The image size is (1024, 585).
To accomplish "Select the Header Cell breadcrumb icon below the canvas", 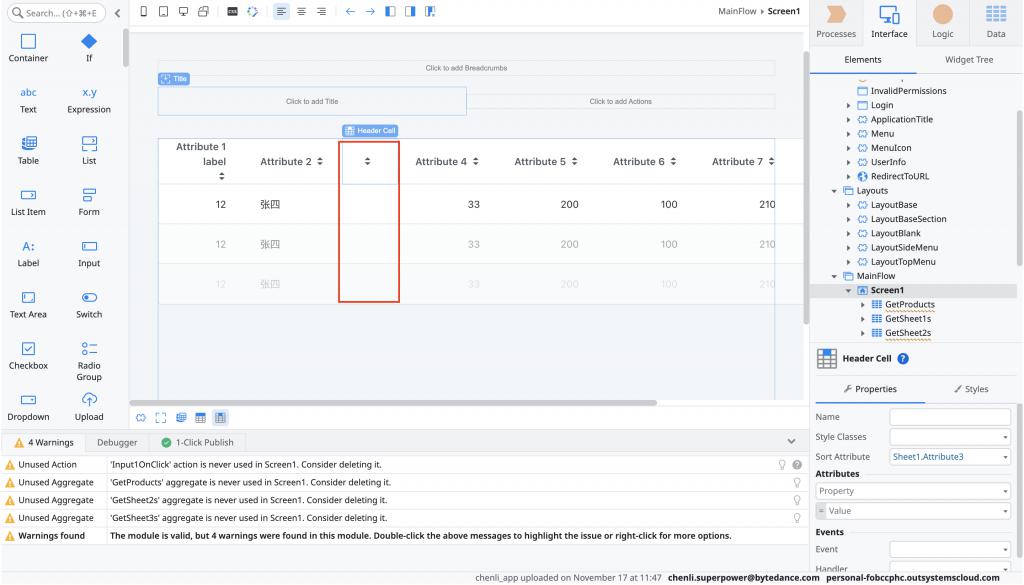I will (x=220, y=417).
